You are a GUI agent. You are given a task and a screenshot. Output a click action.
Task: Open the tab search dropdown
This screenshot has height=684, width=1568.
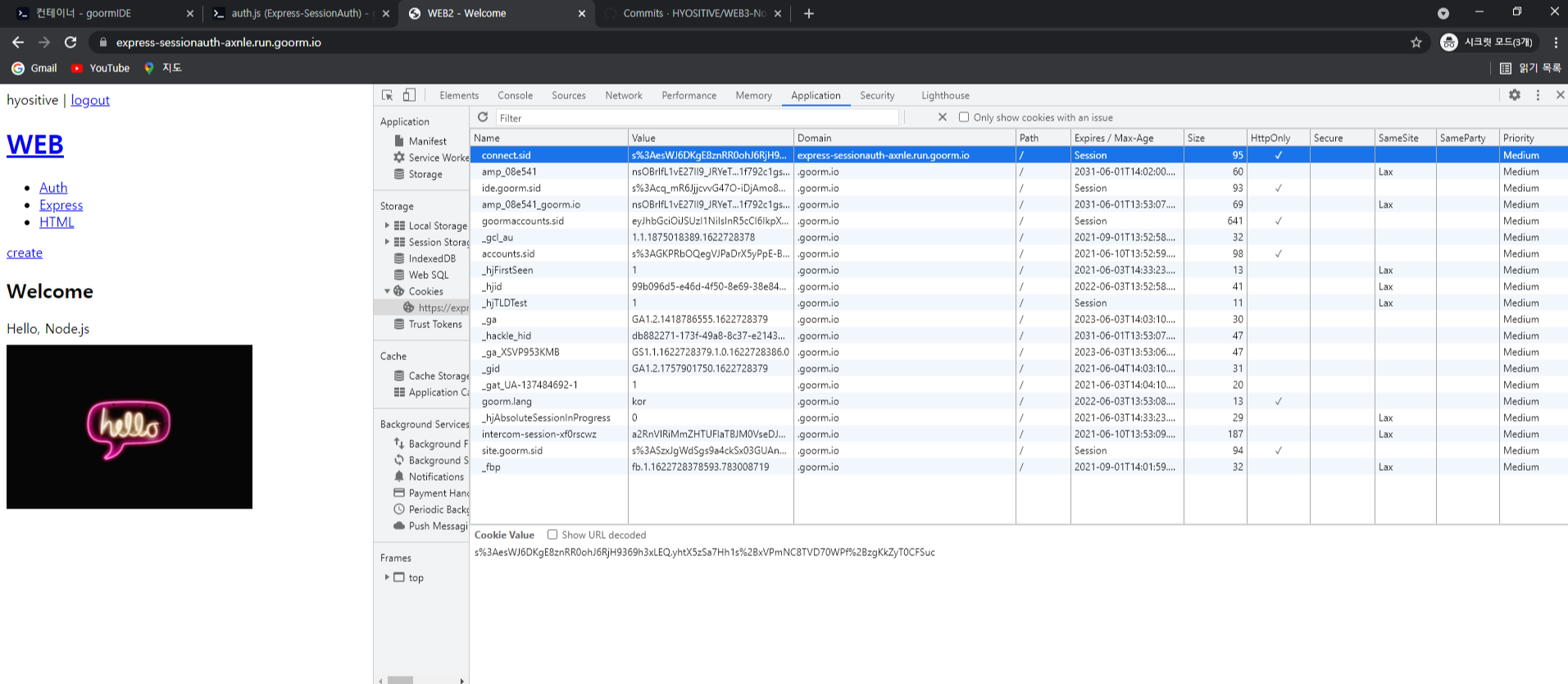pyautogui.click(x=1443, y=13)
